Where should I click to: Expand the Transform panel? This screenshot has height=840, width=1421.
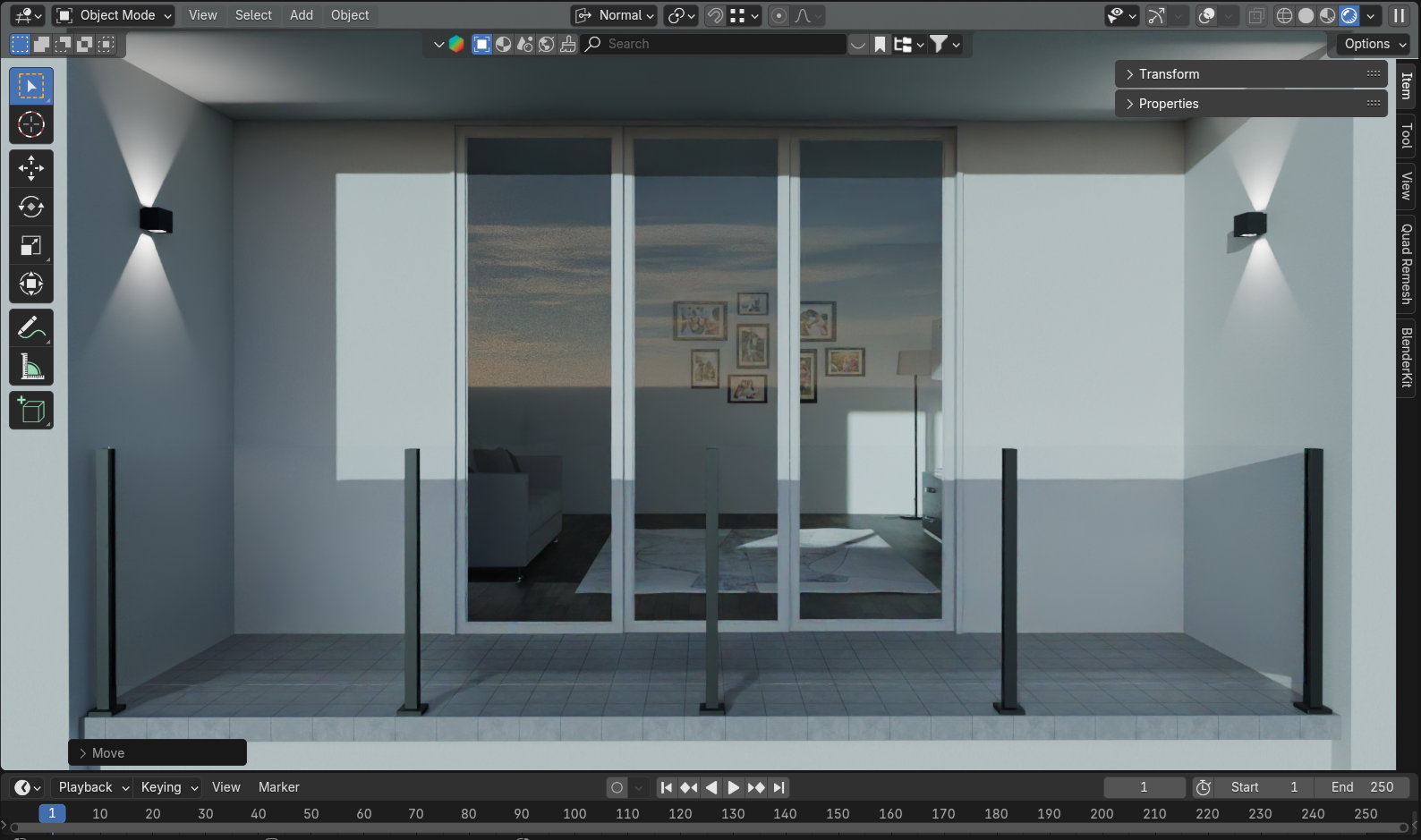(x=1169, y=74)
